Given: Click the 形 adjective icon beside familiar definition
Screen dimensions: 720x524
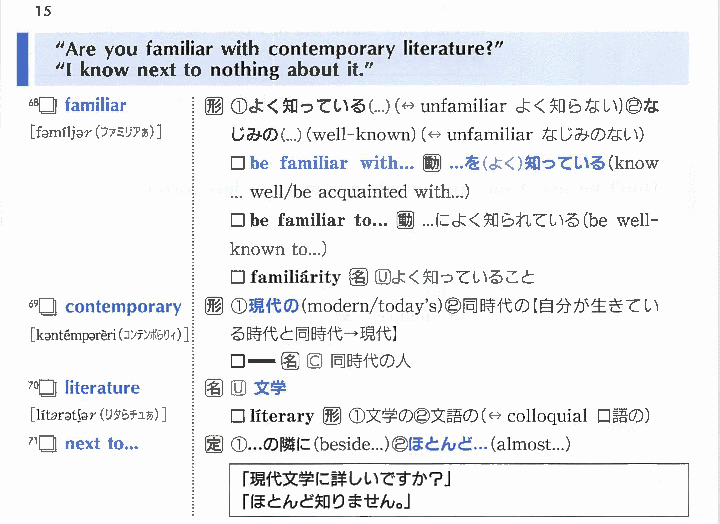Looking at the screenshot, I should click(x=213, y=106).
